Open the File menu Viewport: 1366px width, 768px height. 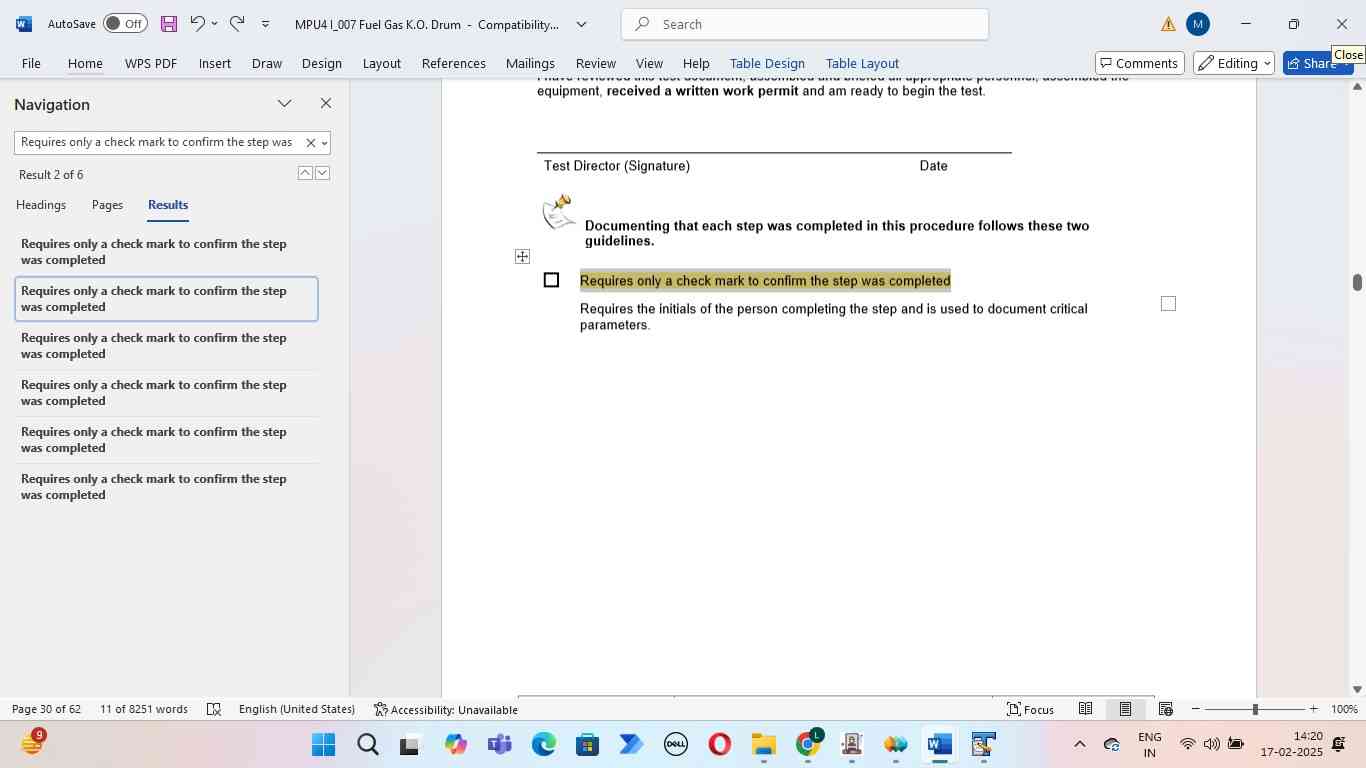click(31, 63)
